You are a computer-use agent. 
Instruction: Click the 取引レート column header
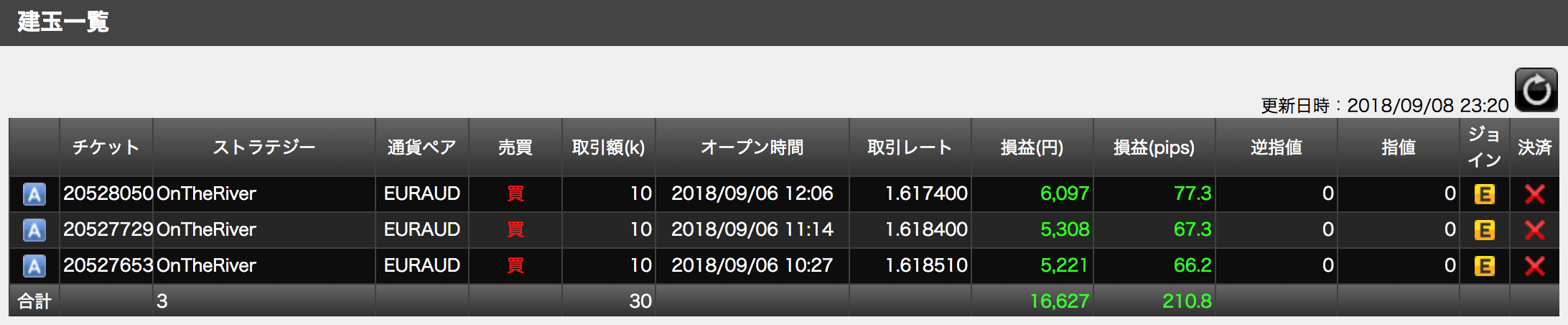pos(910,147)
